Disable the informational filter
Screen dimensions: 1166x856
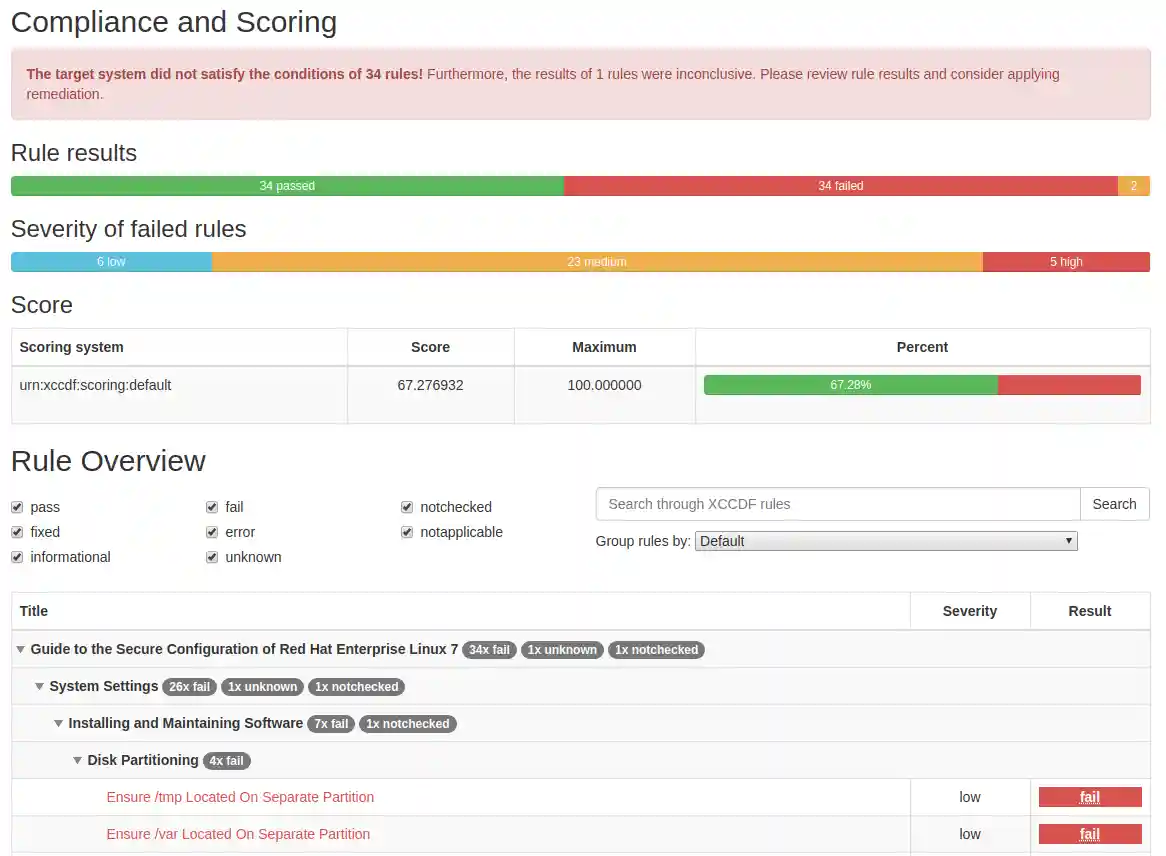(x=17, y=557)
